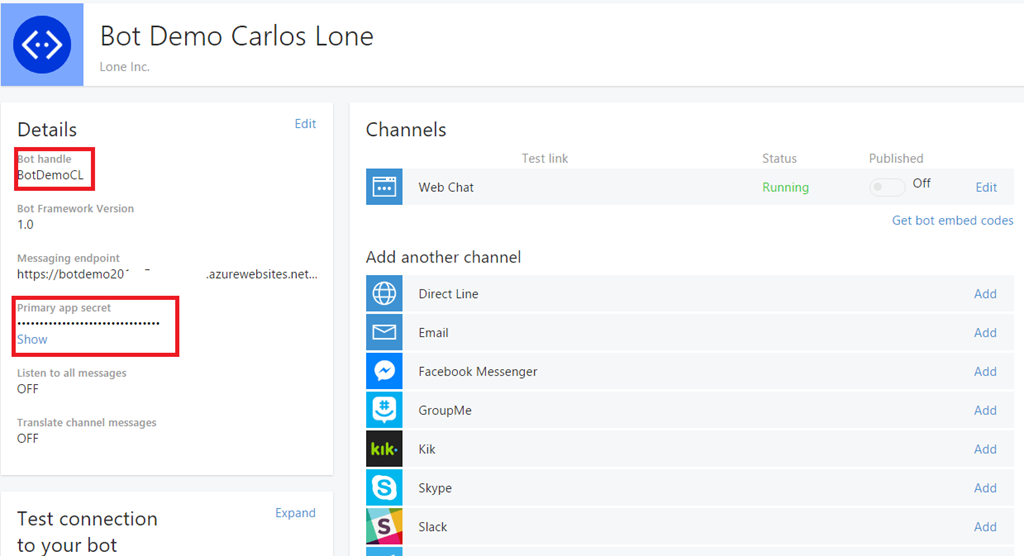Click the Listen to all messages OFF value

click(28, 389)
